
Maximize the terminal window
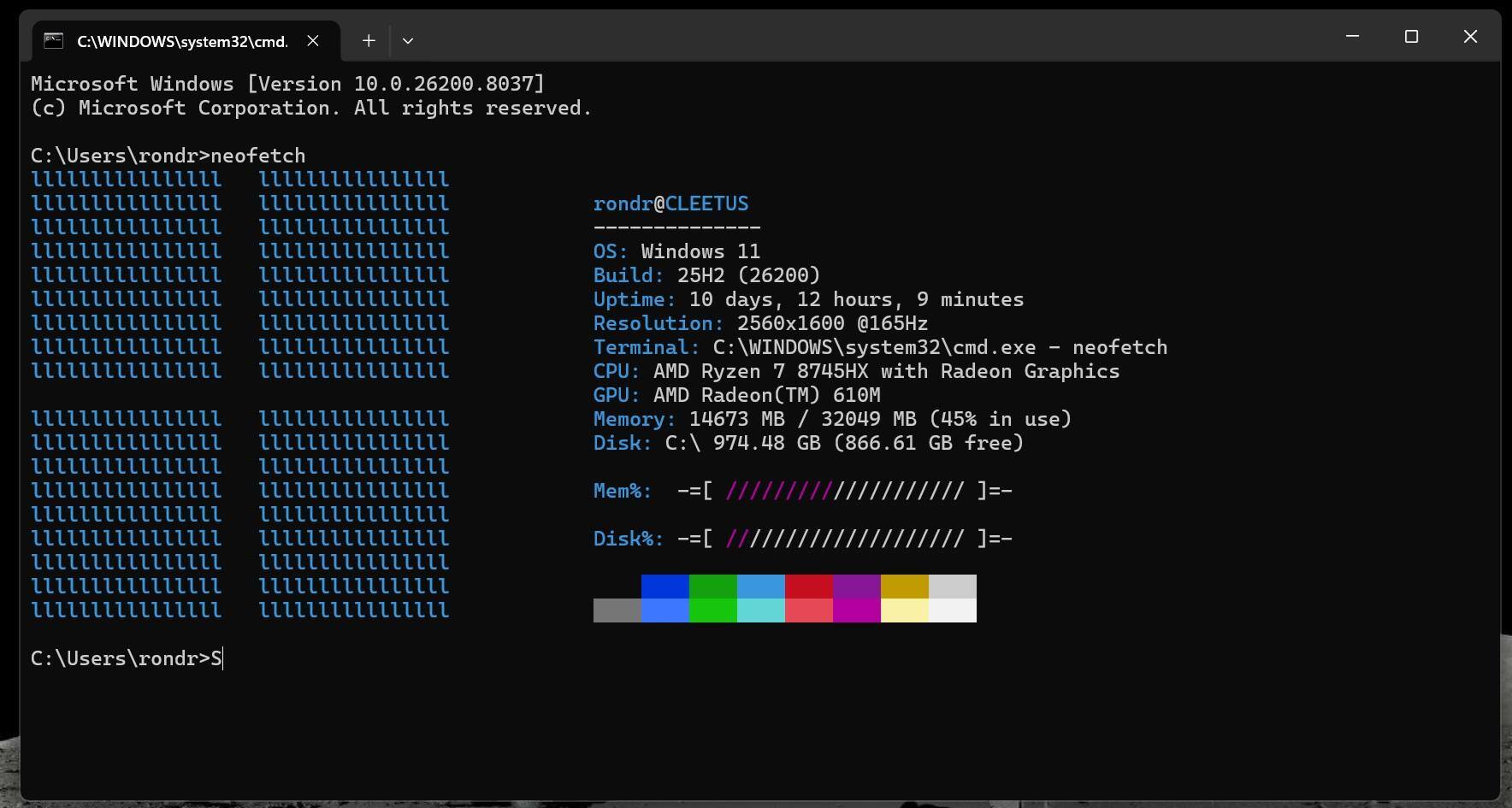1411,37
